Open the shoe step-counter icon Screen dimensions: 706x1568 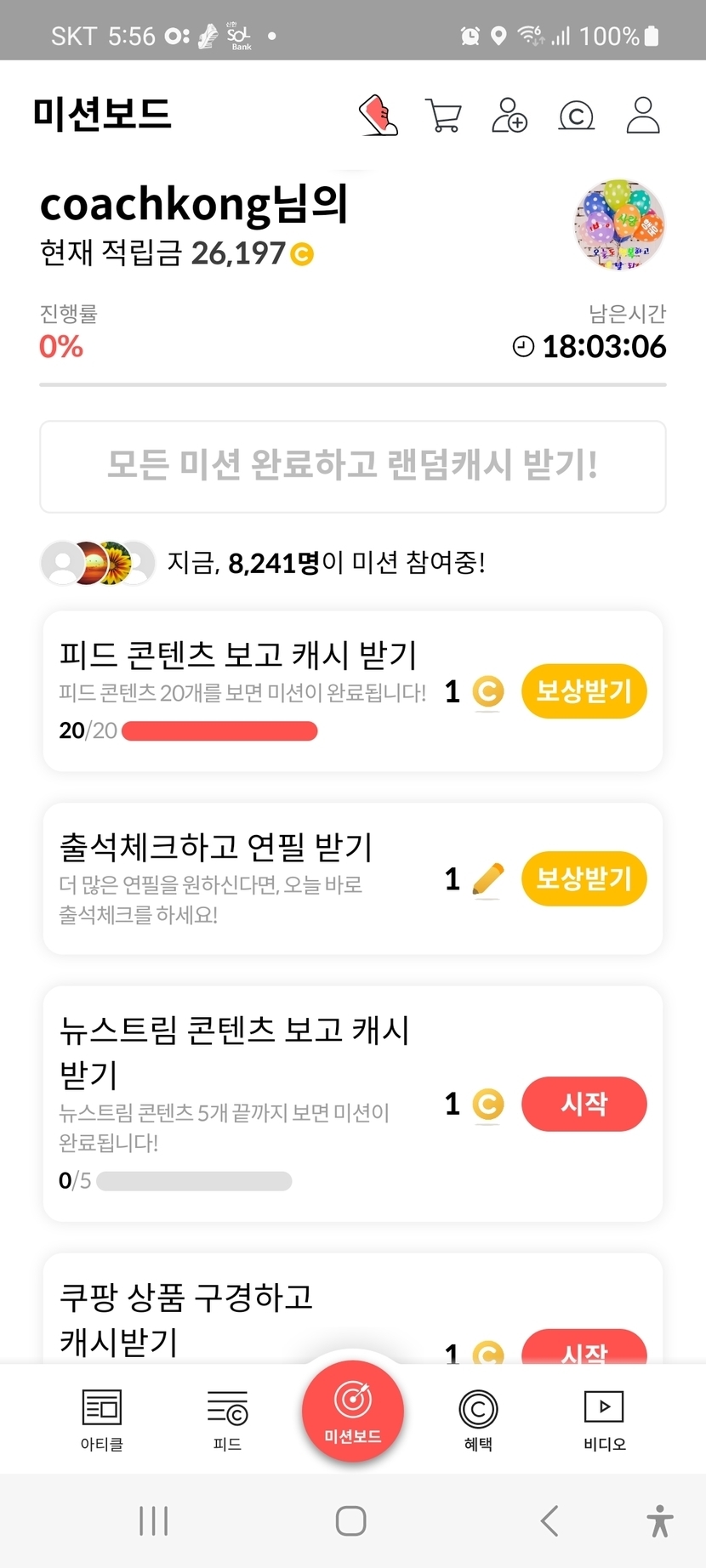point(379,115)
